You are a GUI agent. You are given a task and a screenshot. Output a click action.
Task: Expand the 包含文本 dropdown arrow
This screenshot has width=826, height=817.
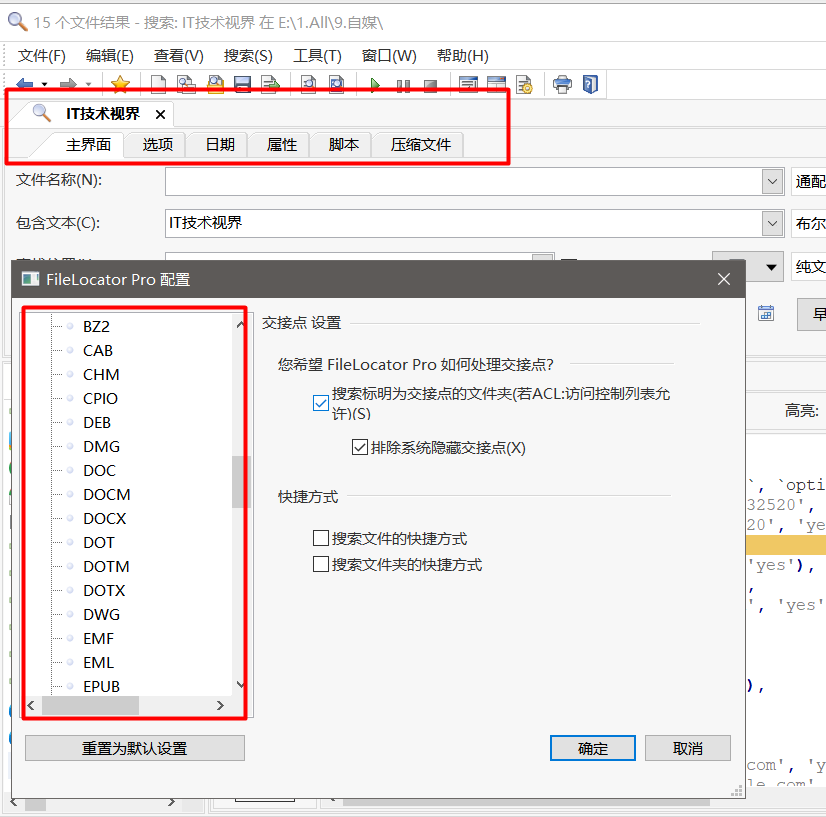pyautogui.click(x=772, y=223)
